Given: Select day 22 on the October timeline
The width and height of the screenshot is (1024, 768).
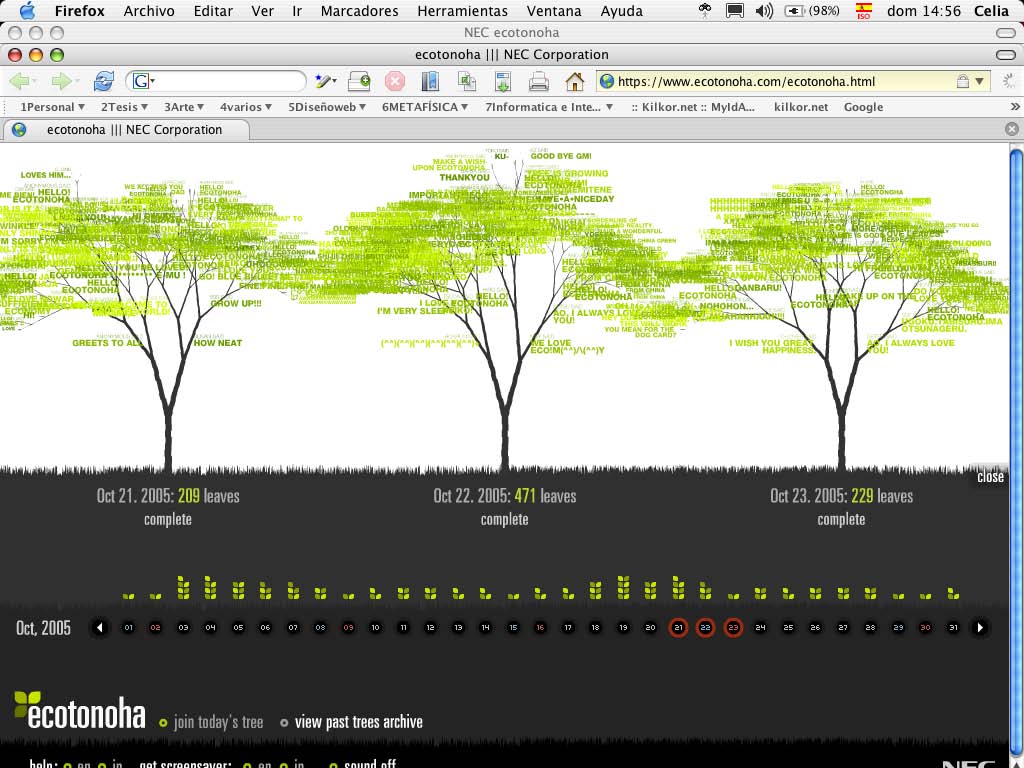Looking at the screenshot, I should (x=705, y=628).
